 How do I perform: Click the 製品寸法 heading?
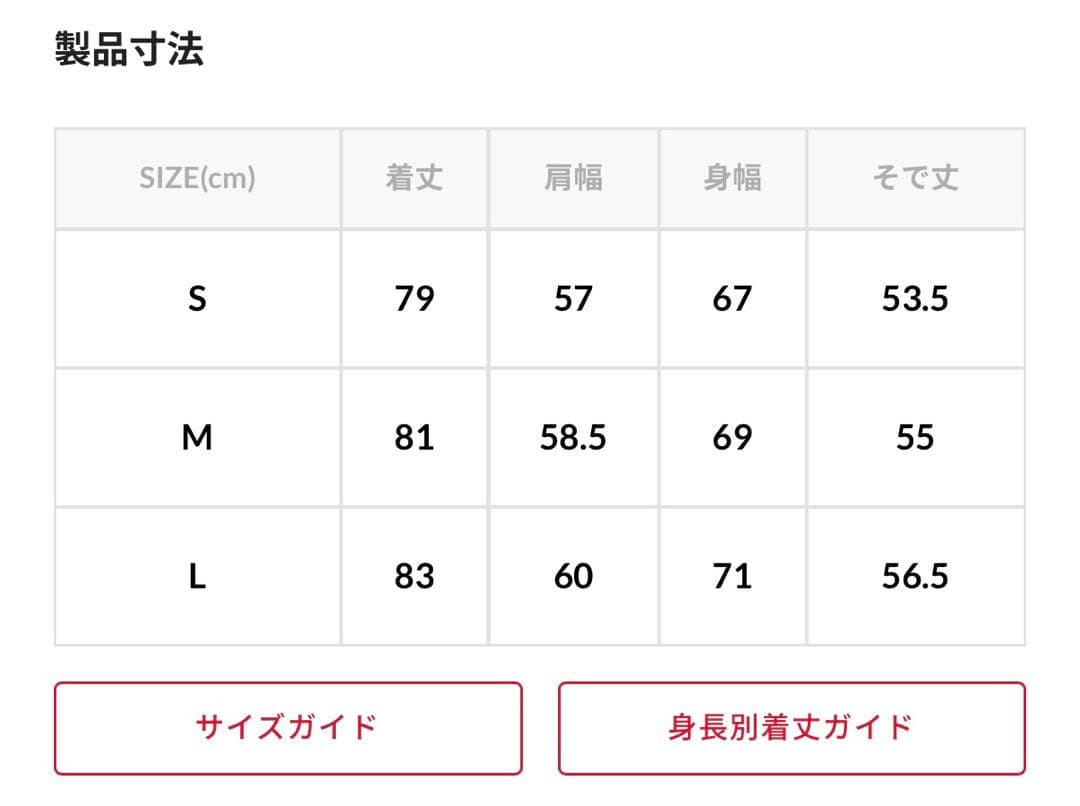click(x=129, y=49)
